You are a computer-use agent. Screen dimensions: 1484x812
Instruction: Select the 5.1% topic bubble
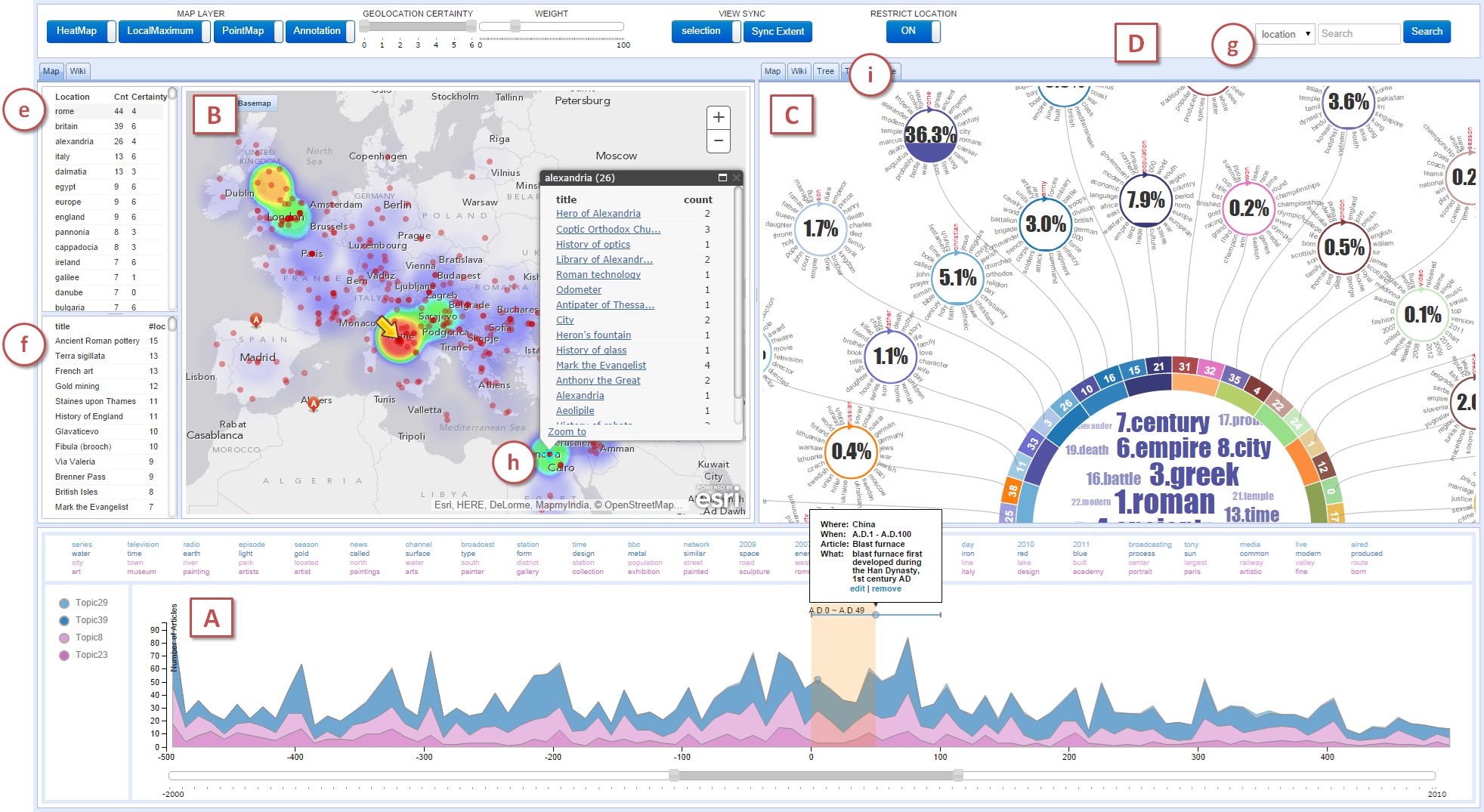pyautogui.click(x=957, y=278)
